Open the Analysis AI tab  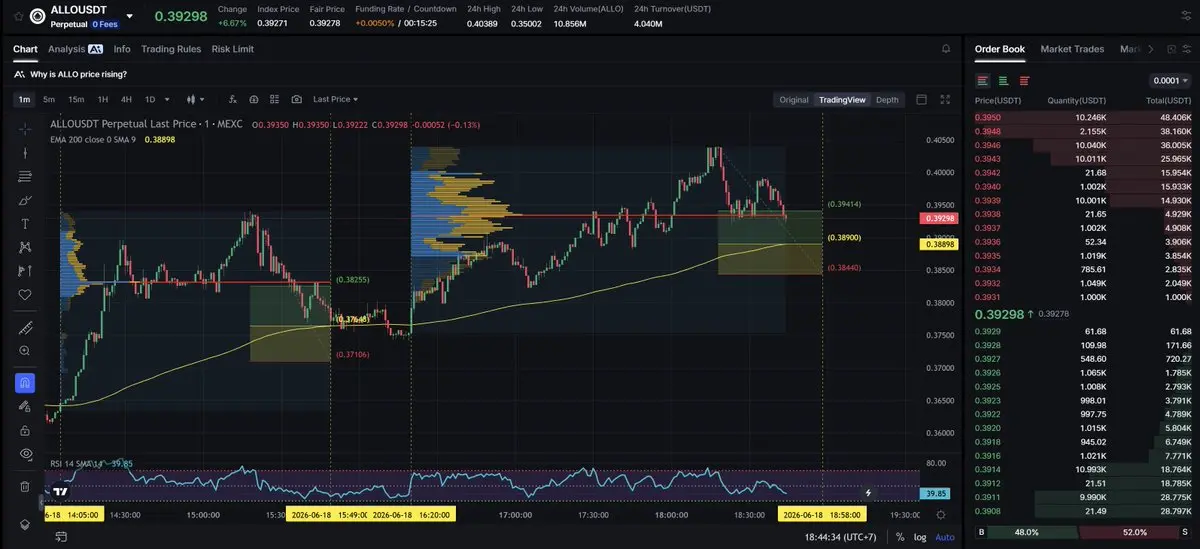tap(75, 48)
